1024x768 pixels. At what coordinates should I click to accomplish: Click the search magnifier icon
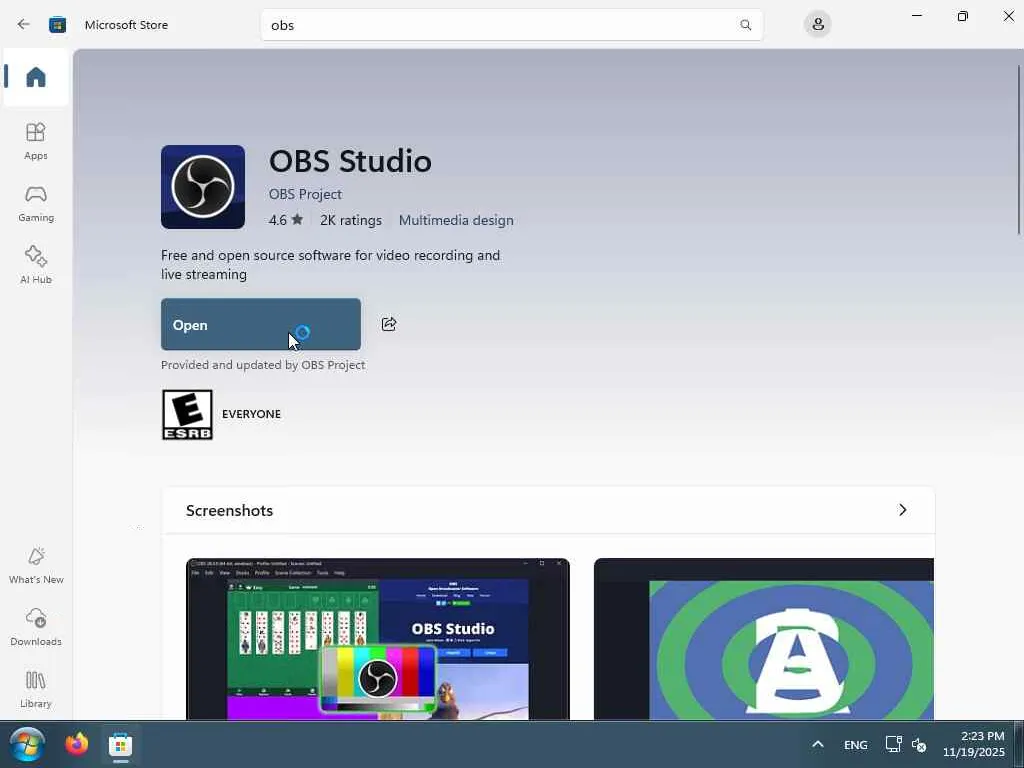[x=745, y=25]
